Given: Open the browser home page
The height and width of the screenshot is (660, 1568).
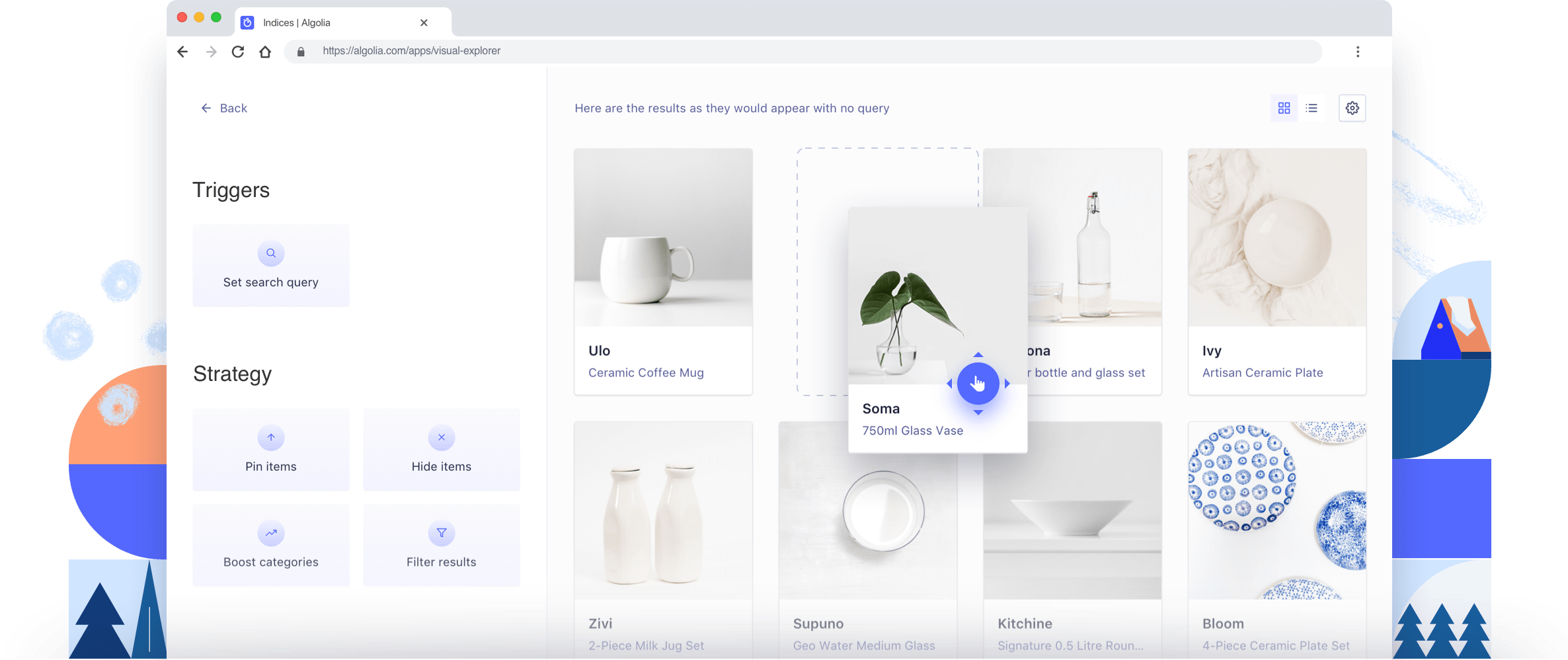Looking at the screenshot, I should pos(265,52).
